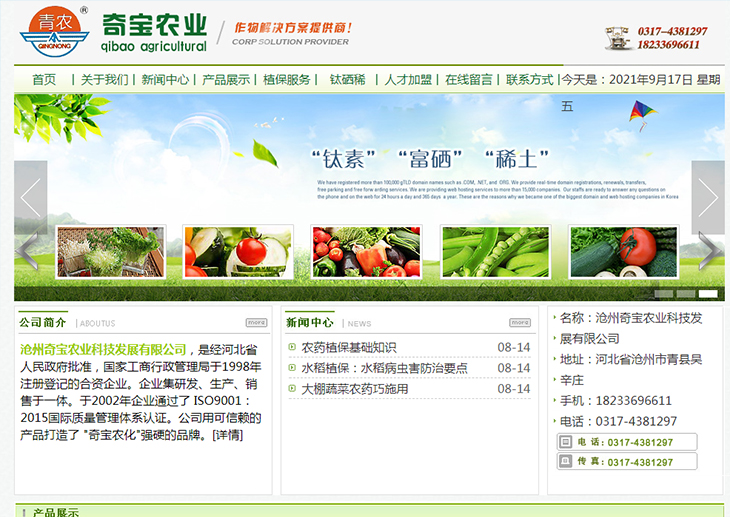Click the 传真 fax number badge

point(626,461)
